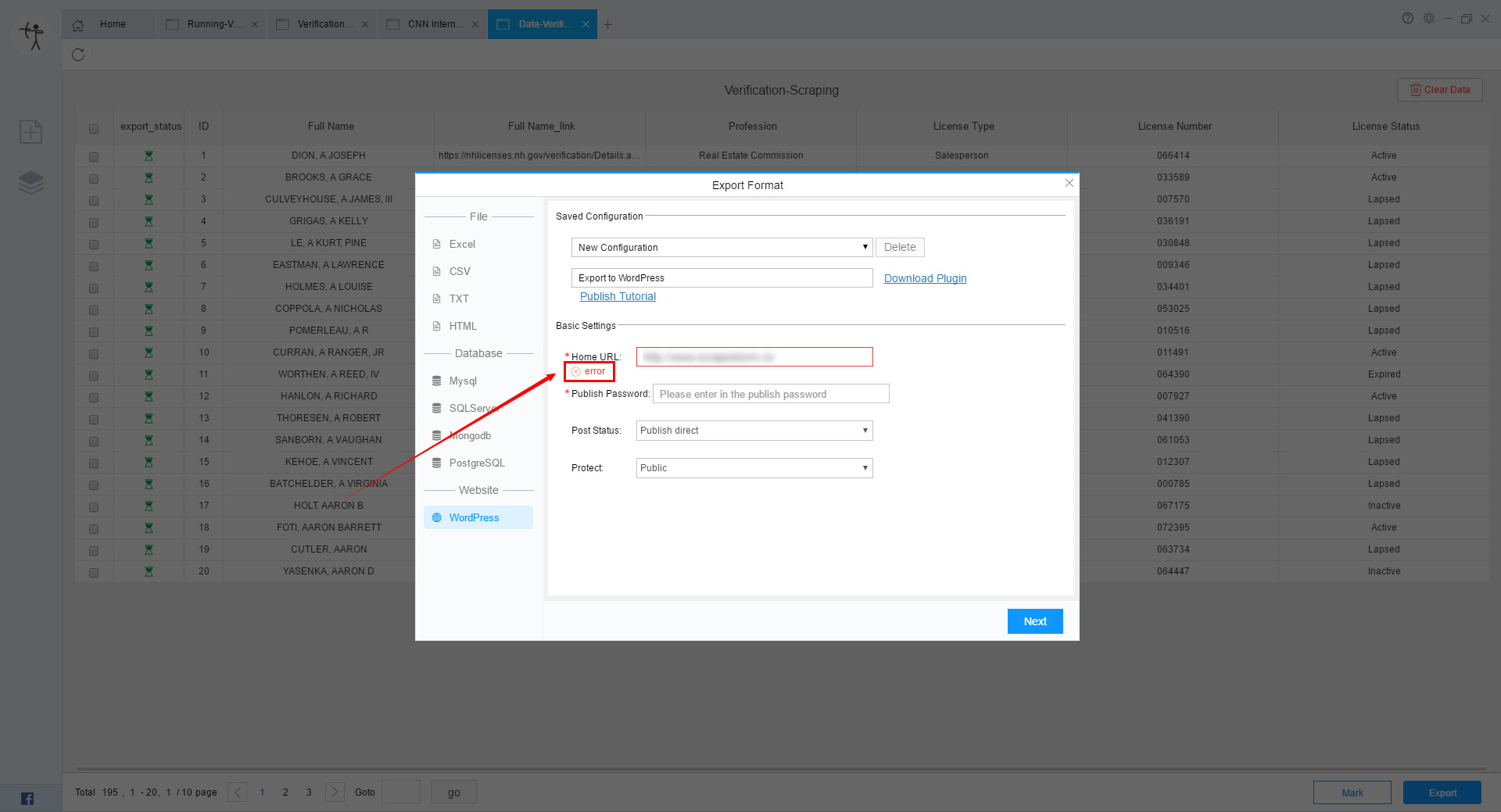Select Mysql database export option

click(478, 381)
